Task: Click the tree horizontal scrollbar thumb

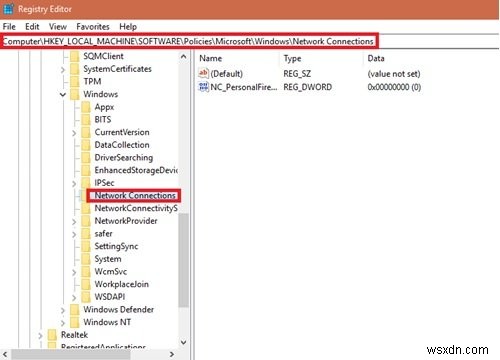Action: click(71, 354)
